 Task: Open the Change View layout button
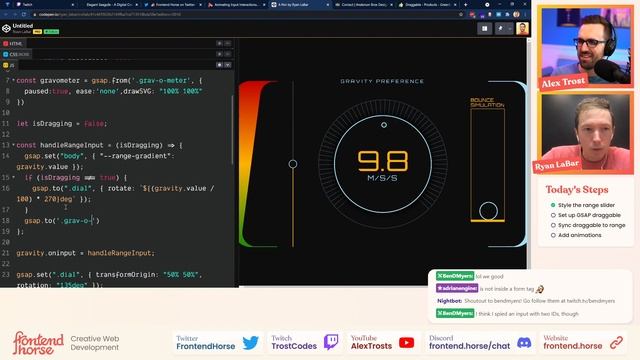pos(484,29)
